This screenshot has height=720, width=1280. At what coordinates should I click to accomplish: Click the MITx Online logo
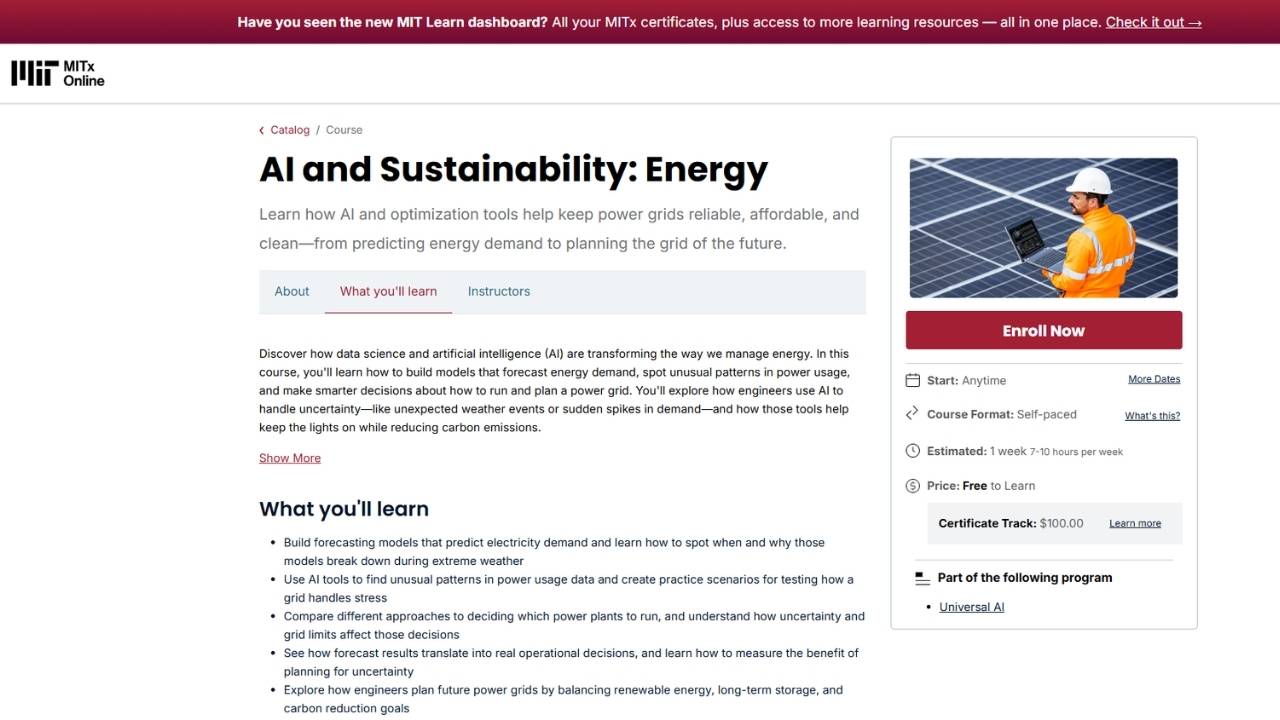(58, 73)
